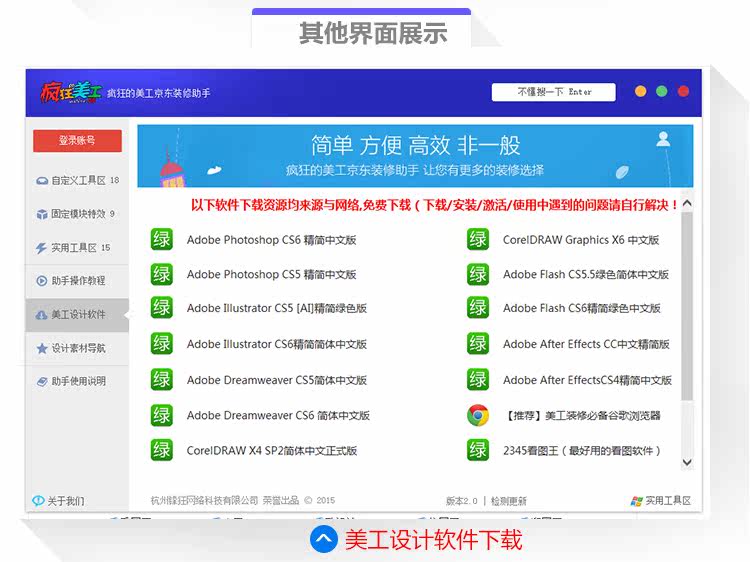The height and width of the screenshot is (562, 750).
Task: Click green icon beside Adobe Dreamweaver CS5
Action: click(x=161, y=379)
